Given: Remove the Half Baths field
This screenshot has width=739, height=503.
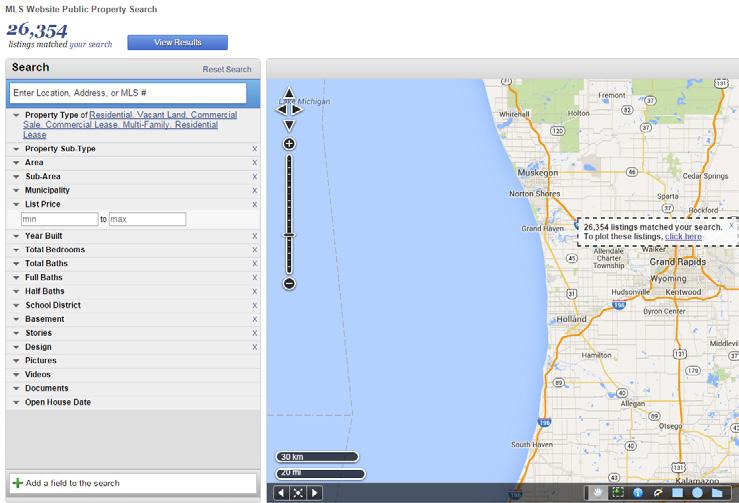Looking at the screenshot, I should 255,291.
